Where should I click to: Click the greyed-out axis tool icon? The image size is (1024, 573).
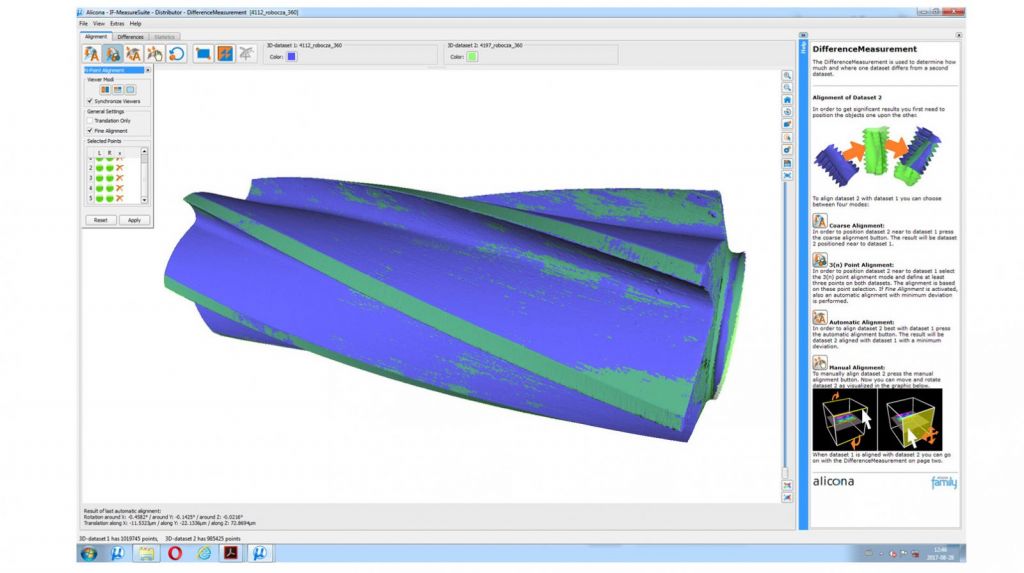coord(246,54)
